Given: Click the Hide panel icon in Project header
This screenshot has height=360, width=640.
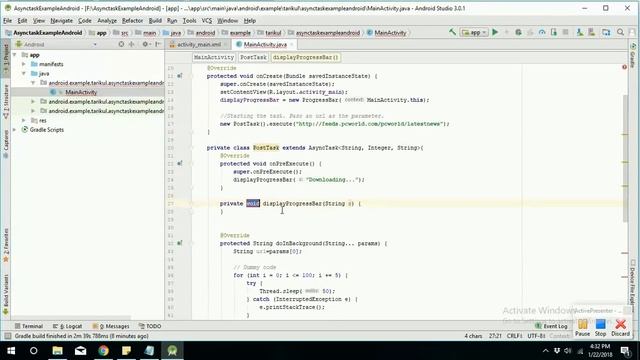Looking at the screenshot, I should (158, 44).
